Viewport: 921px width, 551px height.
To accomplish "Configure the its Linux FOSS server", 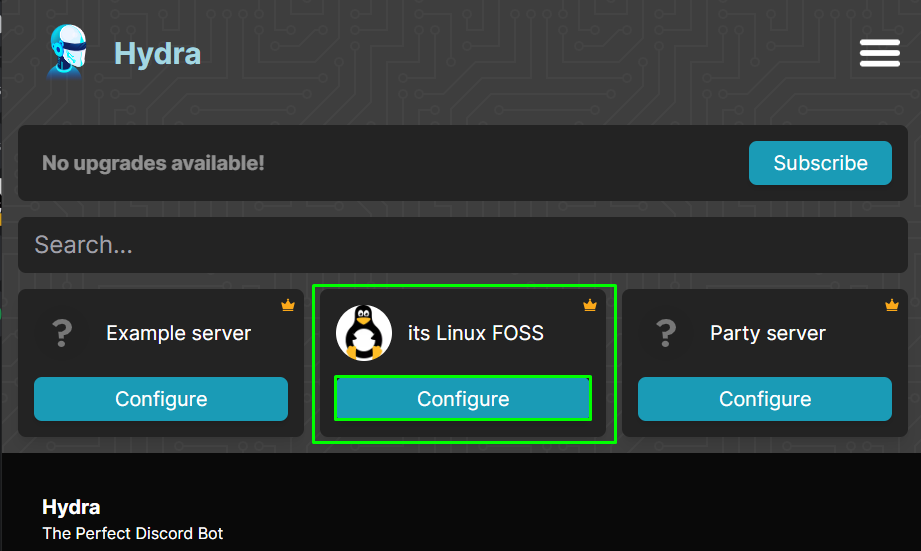I will (463, 399).
